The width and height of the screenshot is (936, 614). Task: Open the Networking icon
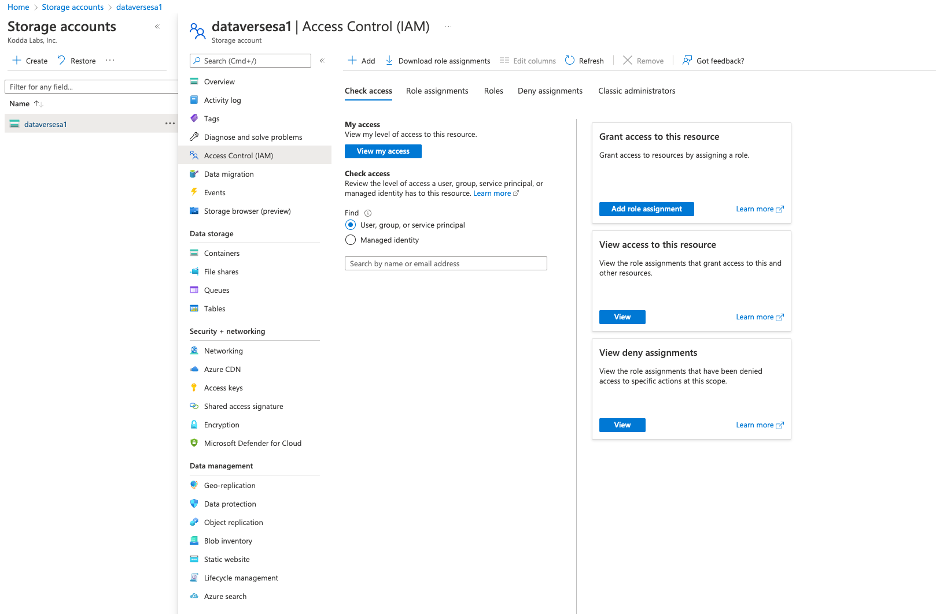194,351
